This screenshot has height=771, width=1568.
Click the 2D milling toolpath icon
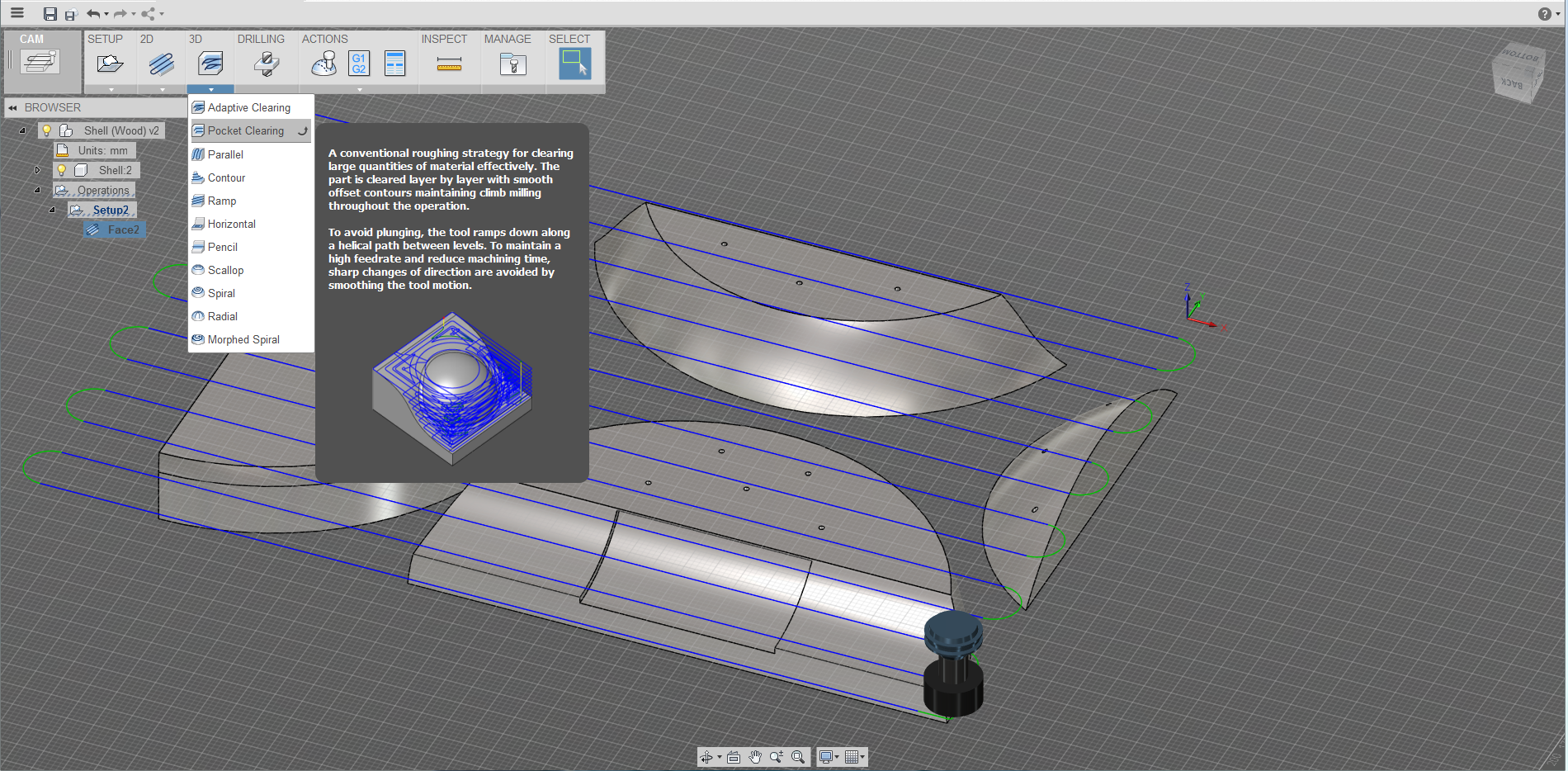[x=161, y=64]
